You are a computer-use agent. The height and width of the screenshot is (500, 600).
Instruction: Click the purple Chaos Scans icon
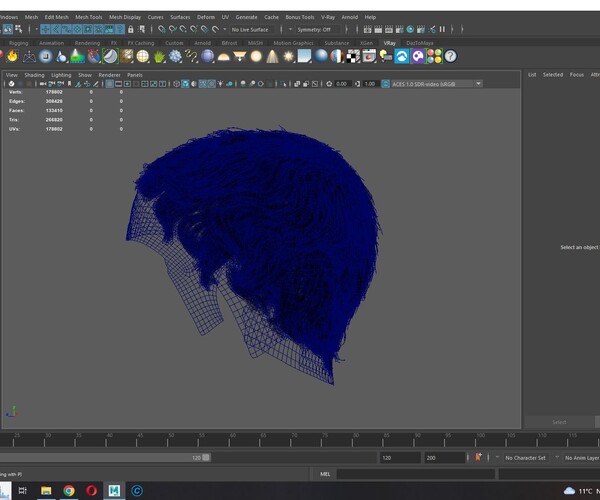coord(418,56)
